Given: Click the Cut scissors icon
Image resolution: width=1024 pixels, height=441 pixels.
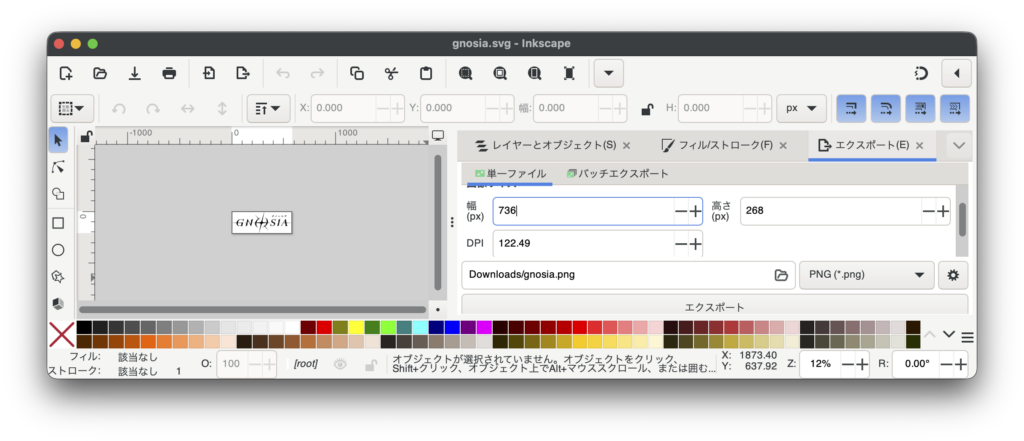Looking at the screenshot, I should click(x=391, y=73).
